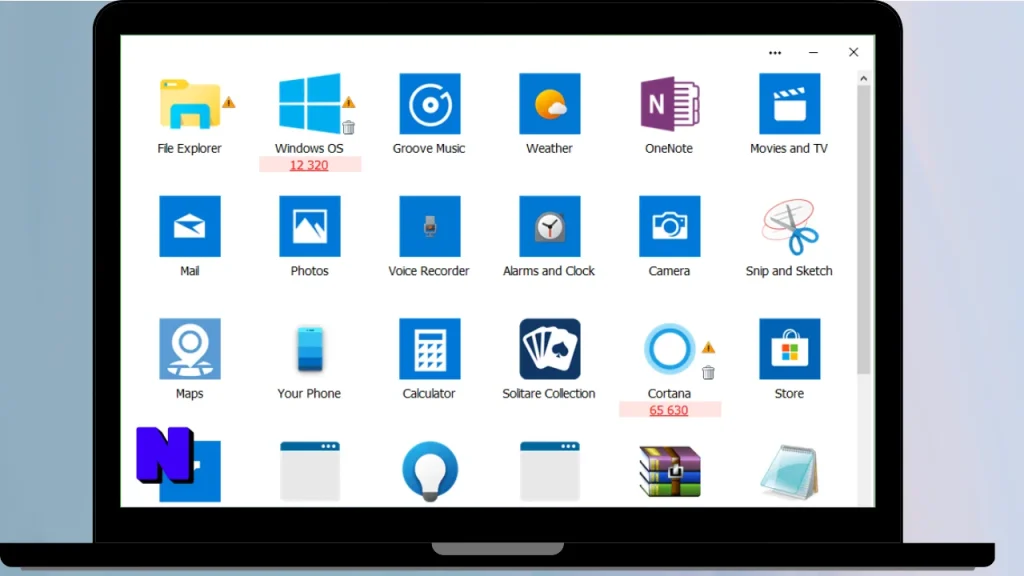Click the Solitare Collection label
Viewport: 1024px width, 576px height.
pos(549,394)
